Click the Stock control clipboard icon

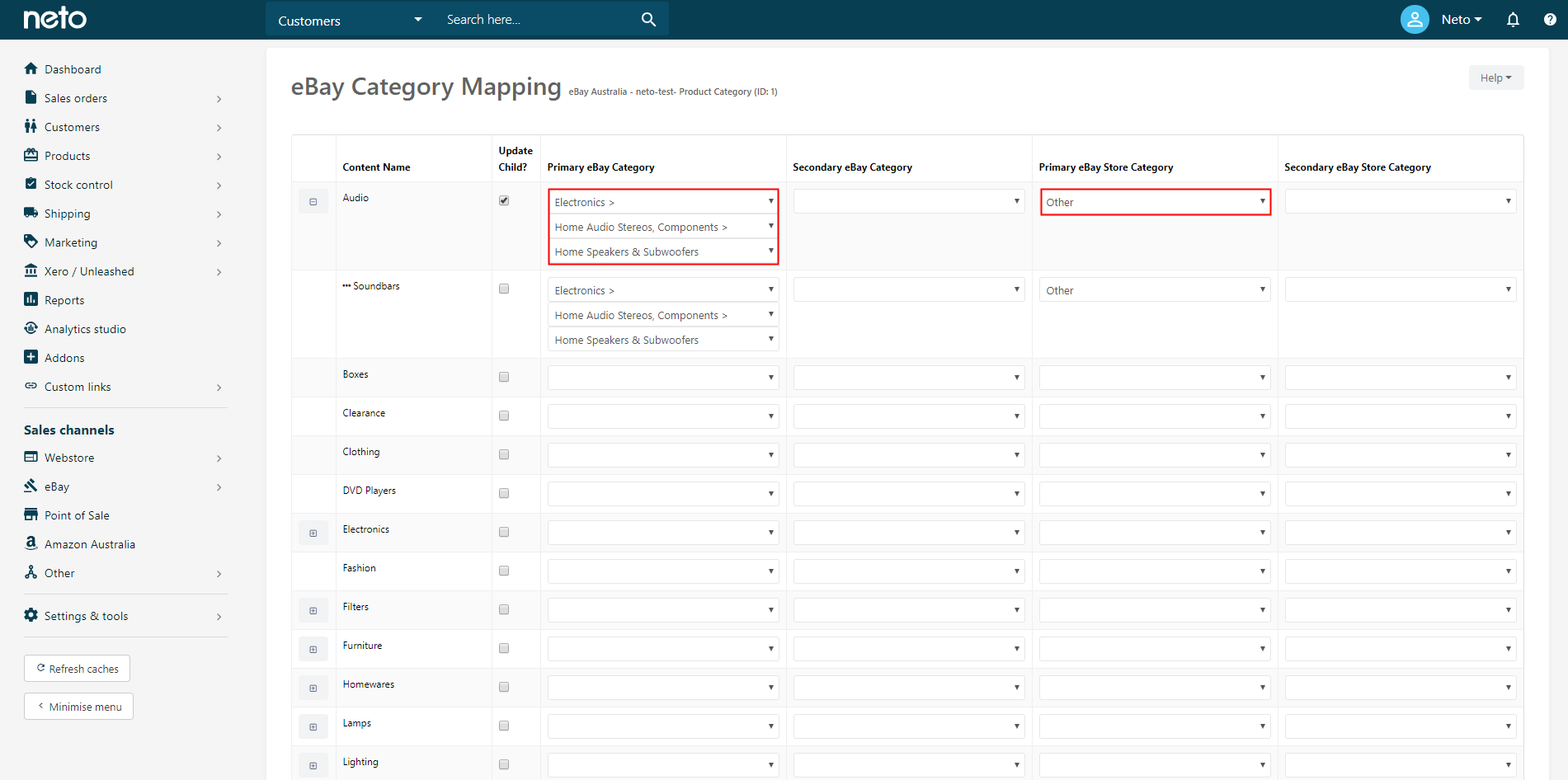(31, 184)
